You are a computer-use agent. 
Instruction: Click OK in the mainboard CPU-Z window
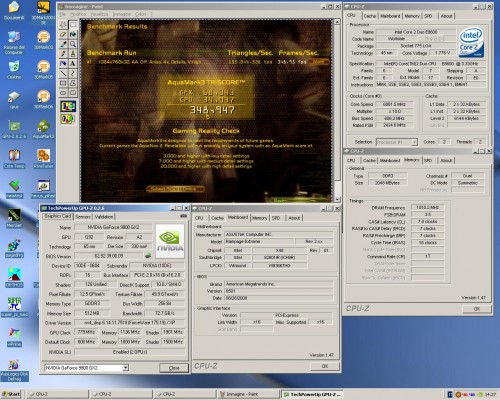point(325,366)
